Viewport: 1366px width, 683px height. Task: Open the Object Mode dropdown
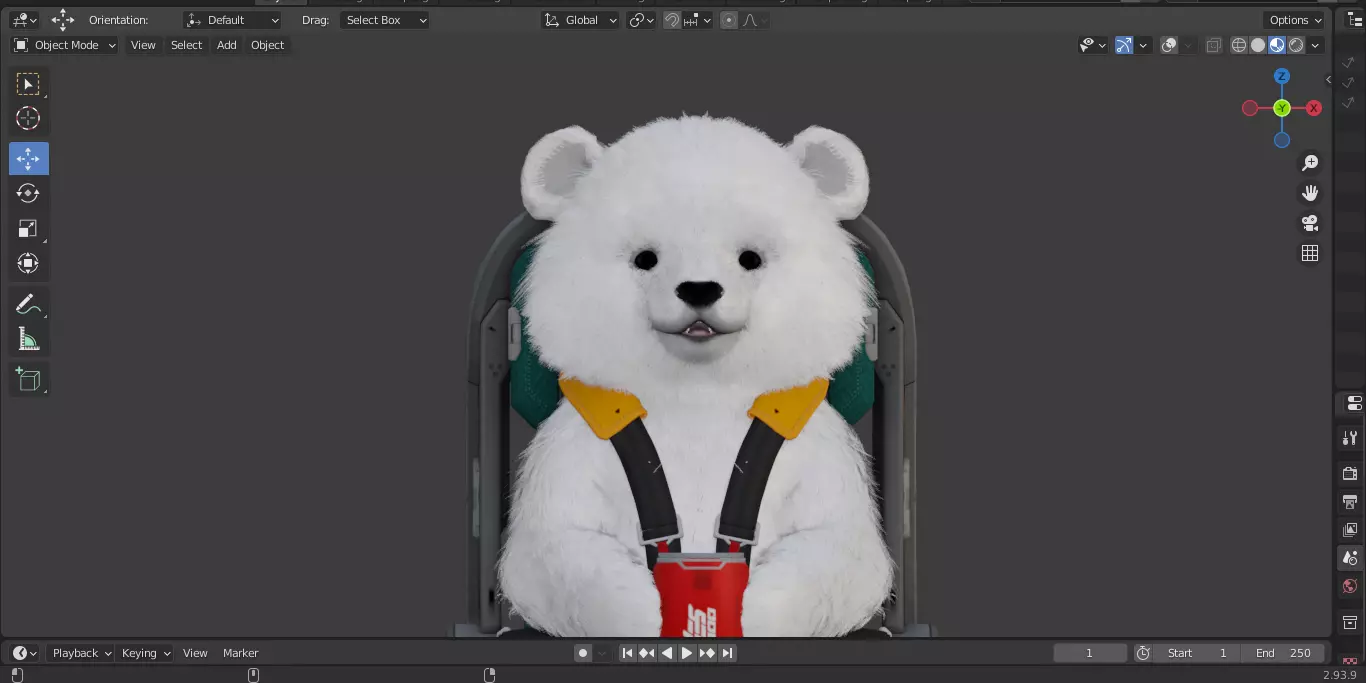pos(64,45)
